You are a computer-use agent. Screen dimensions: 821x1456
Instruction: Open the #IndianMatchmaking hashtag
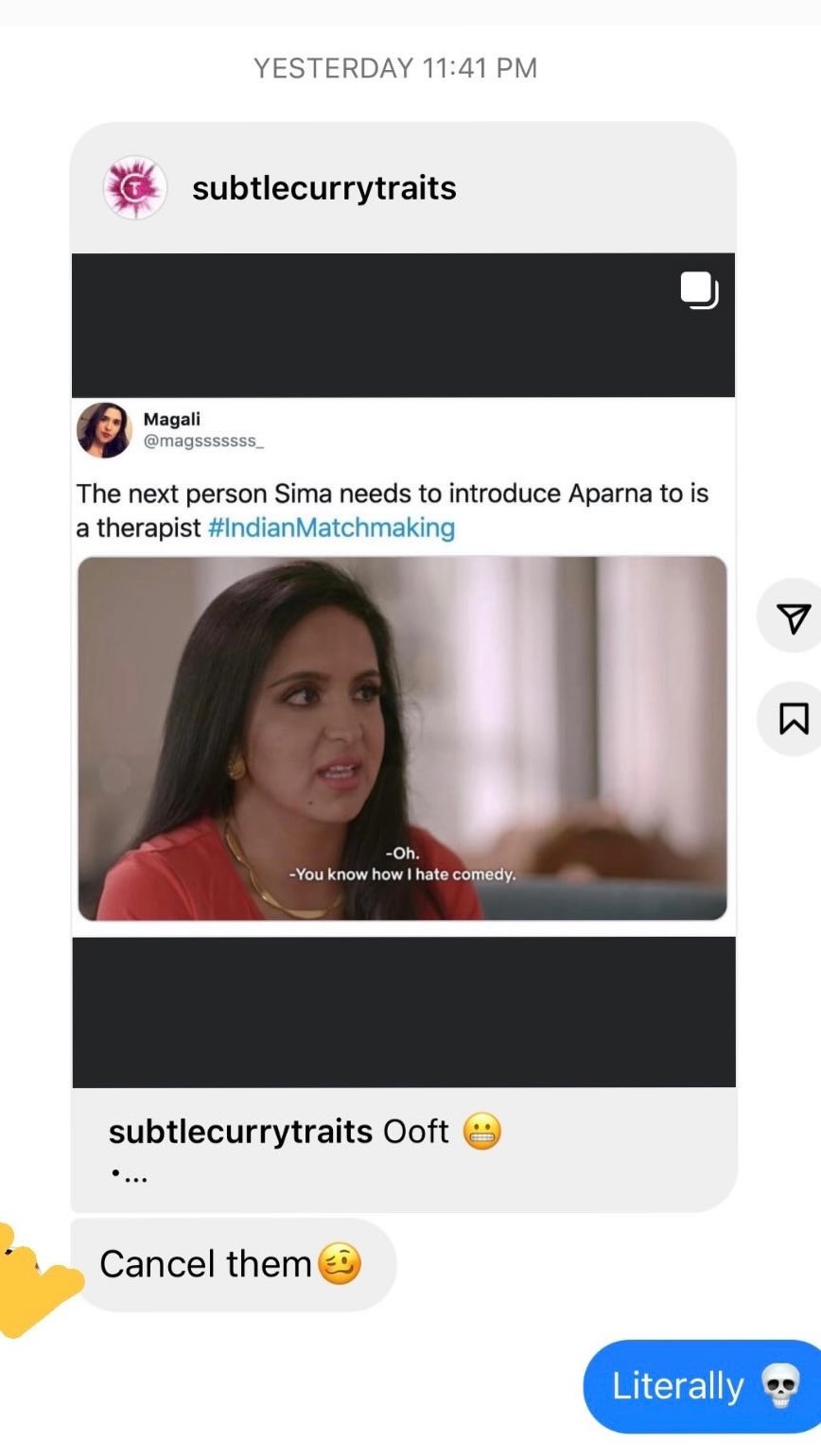coord(331,528)
